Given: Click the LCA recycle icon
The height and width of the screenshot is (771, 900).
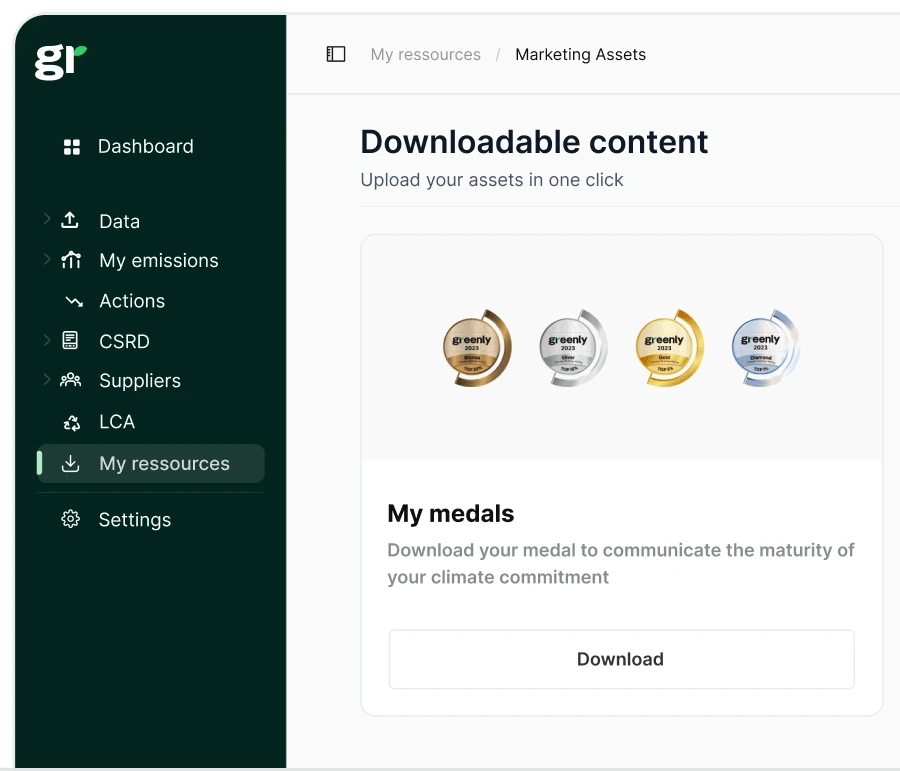Looking at the screenshot, I should point(72,423).
